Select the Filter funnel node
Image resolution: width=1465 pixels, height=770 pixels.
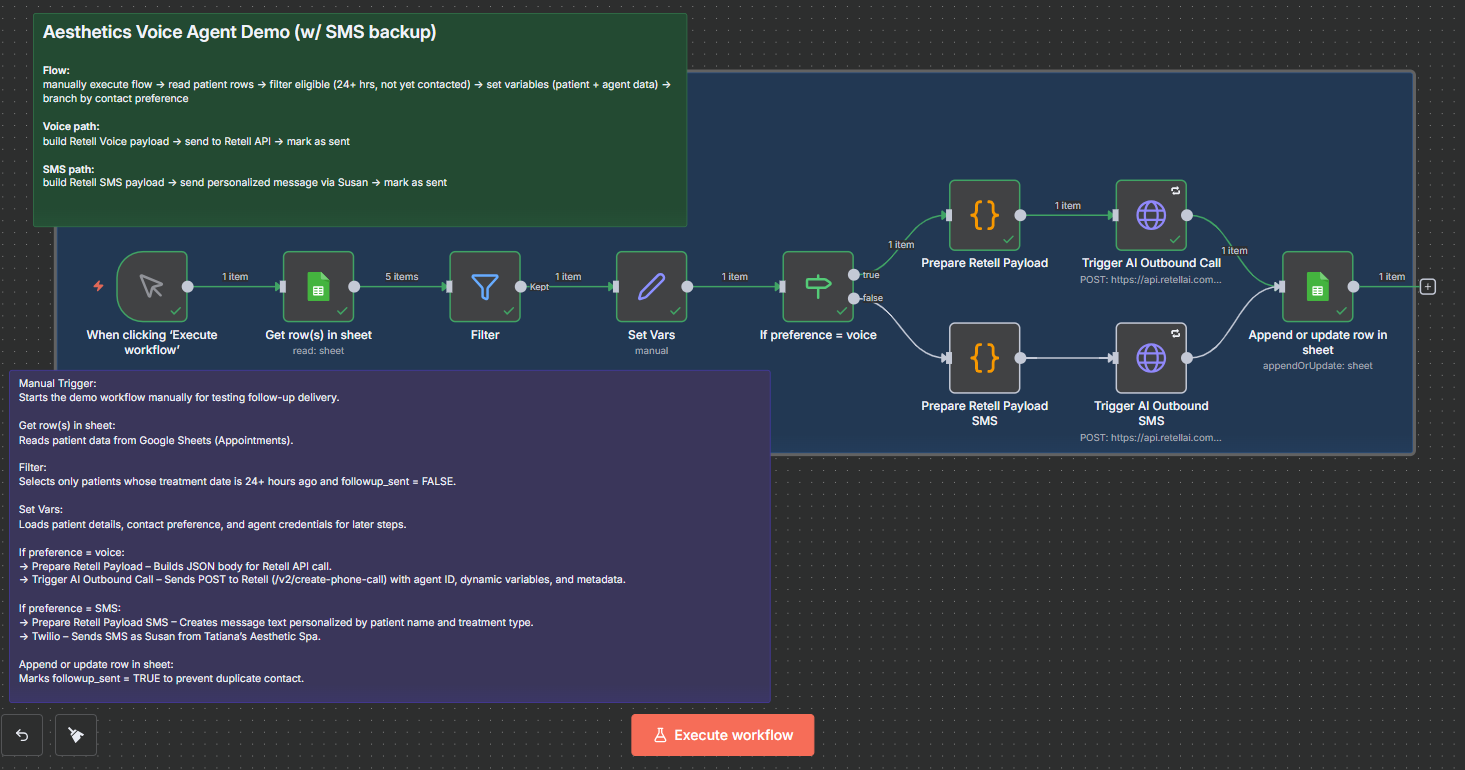click(x=485, y=287)
